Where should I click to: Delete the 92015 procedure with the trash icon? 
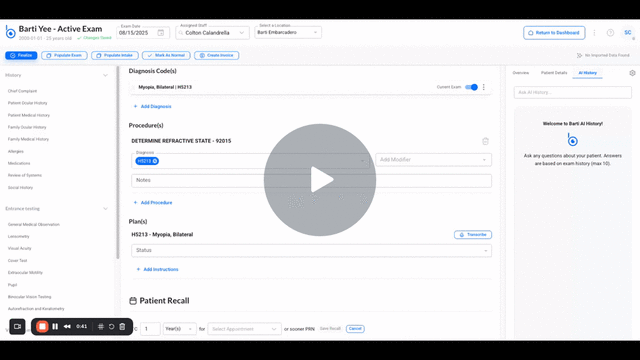(x=485, y=141)
